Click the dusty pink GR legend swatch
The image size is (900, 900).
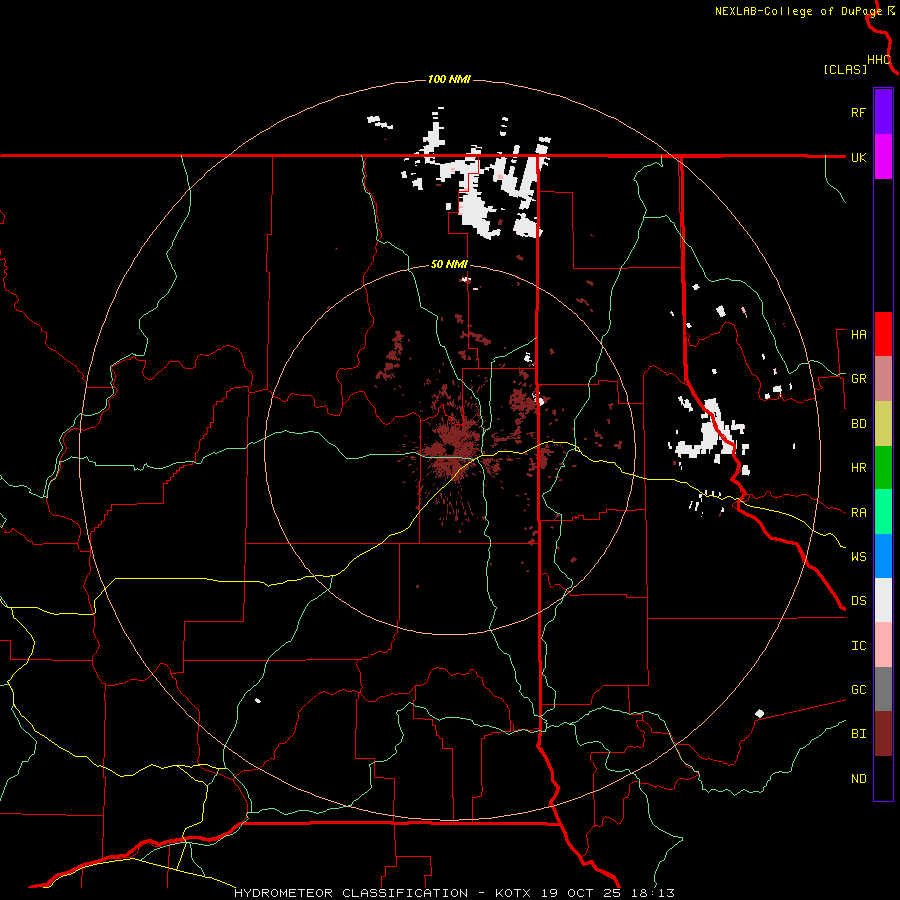coord(883,378)
